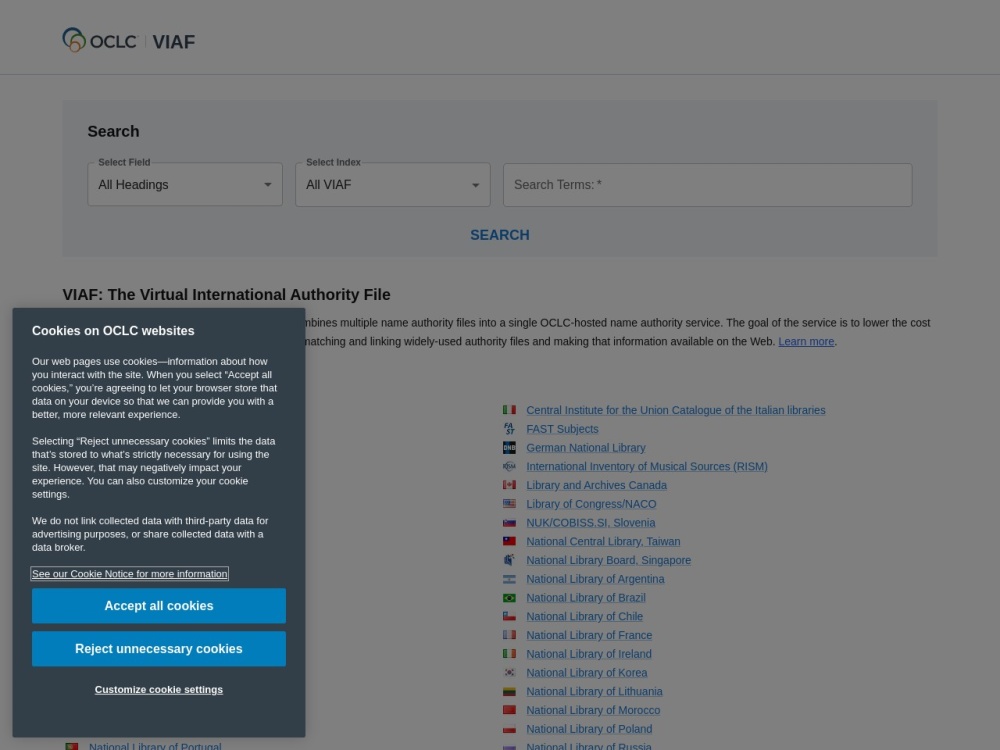This screenshot has height=750, width=1000.
Task: Open National Library of Poland link
Action: [x=589, y=729]
